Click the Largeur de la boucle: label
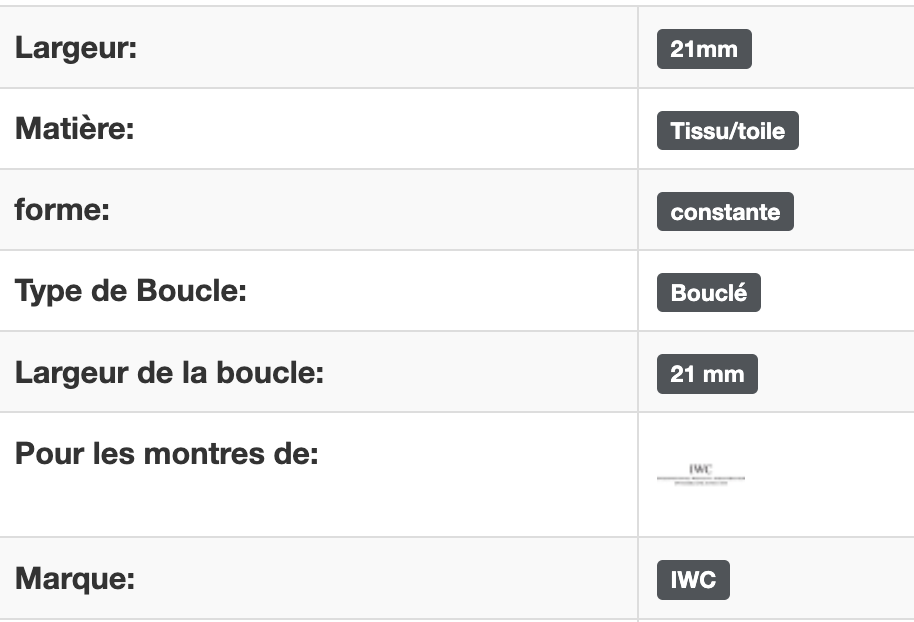Image resolution: width=914 pixels, height=622 pixels. coord(169,372)
